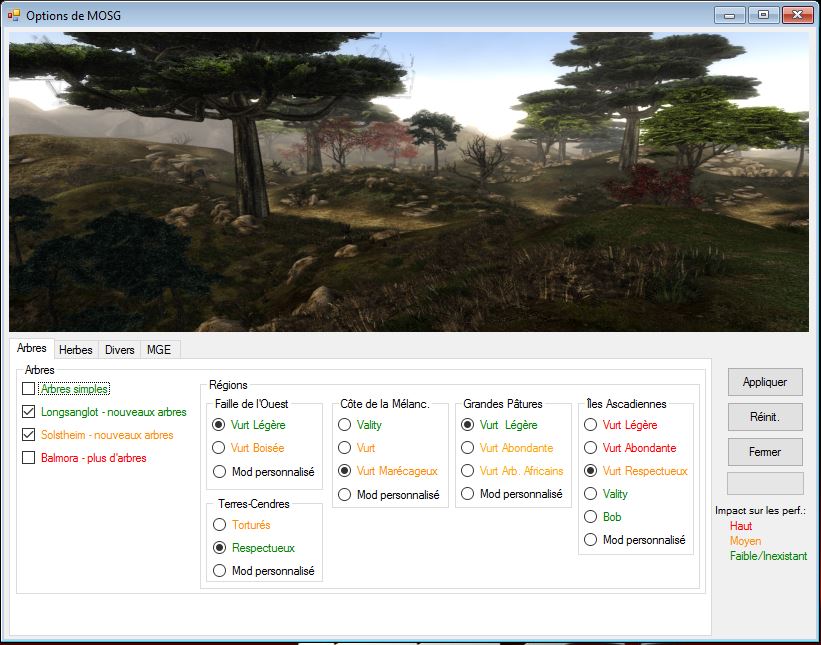Click the landscape preview image
This screenshot has height=645, width=821.
(x=409, y=182)
